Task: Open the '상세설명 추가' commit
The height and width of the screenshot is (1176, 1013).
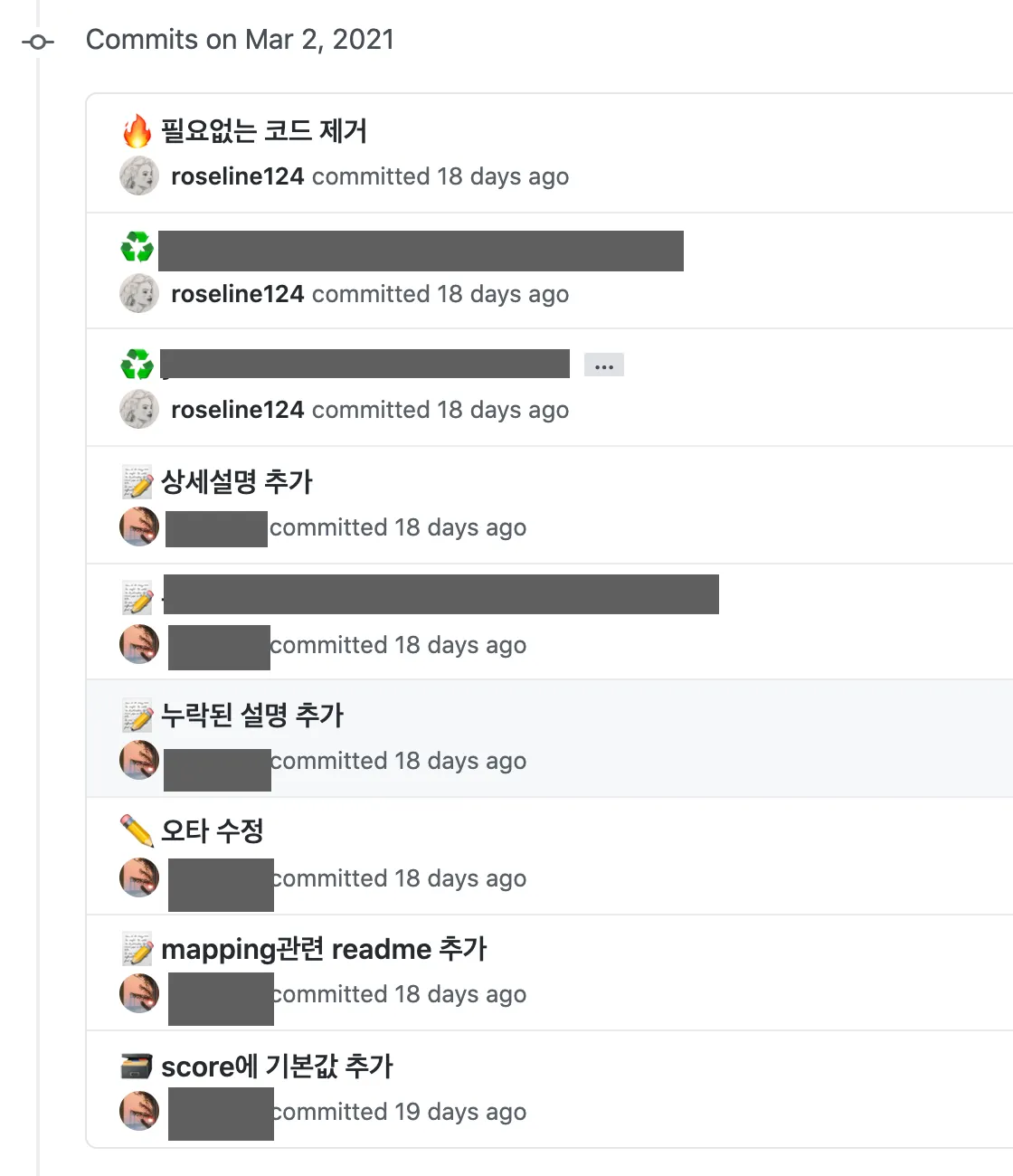Action: click(236, 482)
